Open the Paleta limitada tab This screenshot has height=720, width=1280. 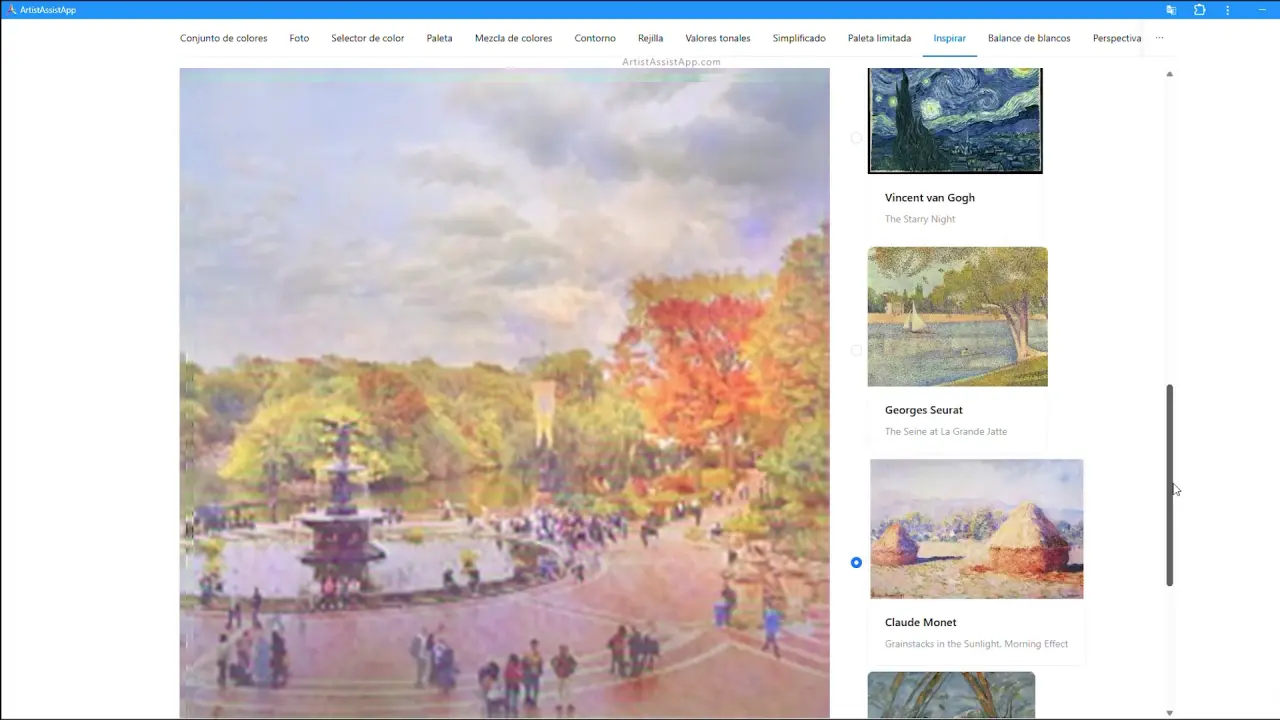[x=879, y=38]
